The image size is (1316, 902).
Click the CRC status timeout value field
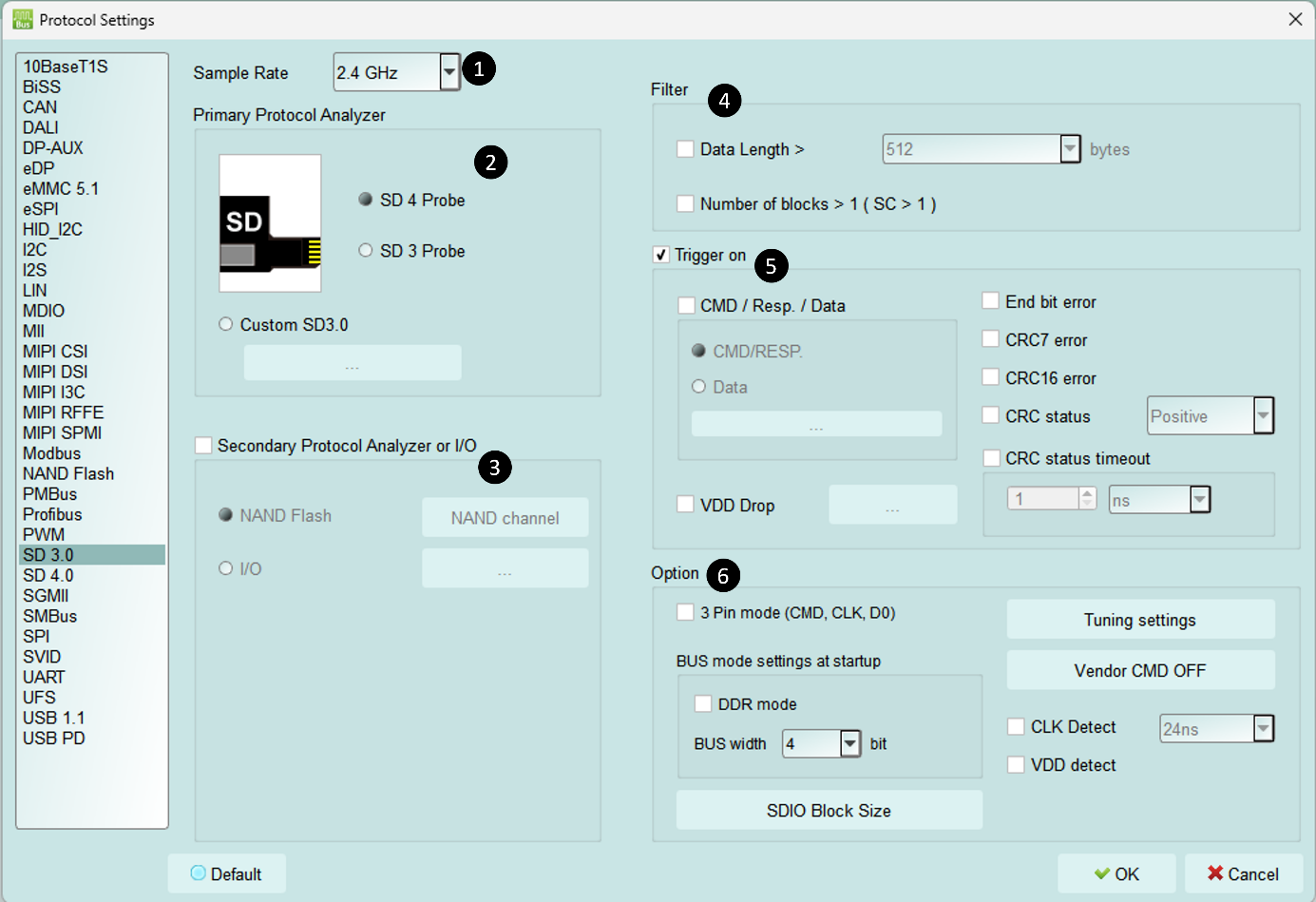1043,499
